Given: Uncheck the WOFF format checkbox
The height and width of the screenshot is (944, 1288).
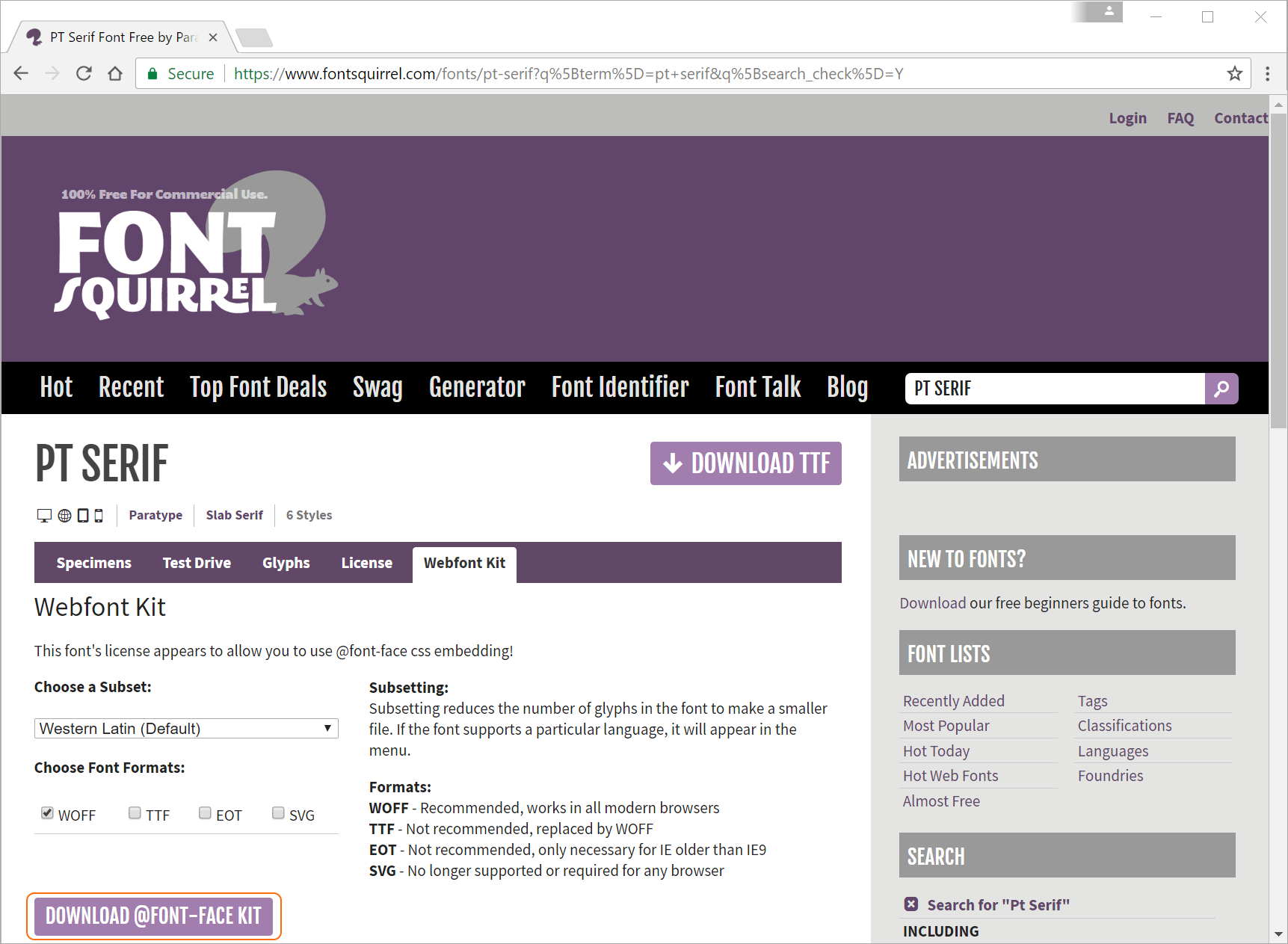Looking at the screenshot, I should point(47,813).
